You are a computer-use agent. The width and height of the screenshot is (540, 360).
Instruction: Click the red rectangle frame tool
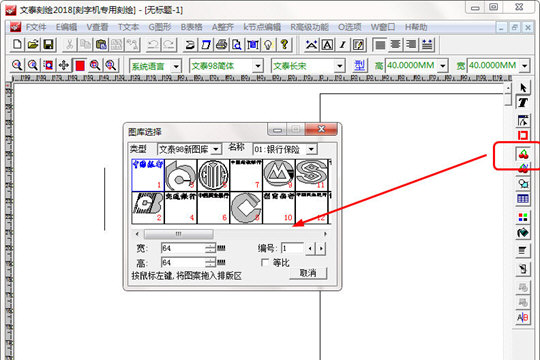(x=523, y=135)
